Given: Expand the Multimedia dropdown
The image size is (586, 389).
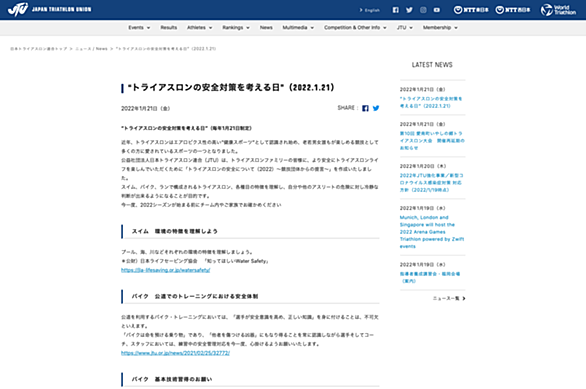Looking at the screenshot, I should point(298,28).
